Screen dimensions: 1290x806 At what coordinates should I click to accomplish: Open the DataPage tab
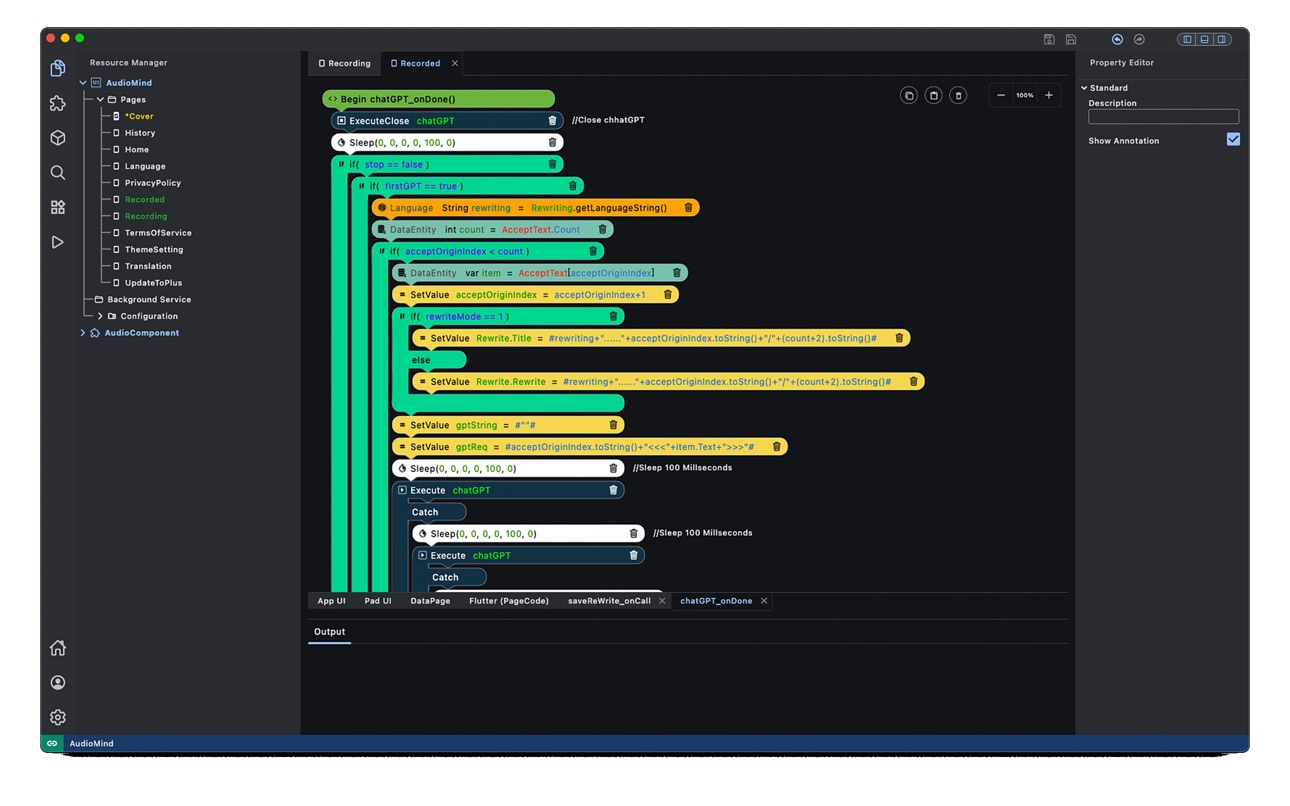click(430, 601)
